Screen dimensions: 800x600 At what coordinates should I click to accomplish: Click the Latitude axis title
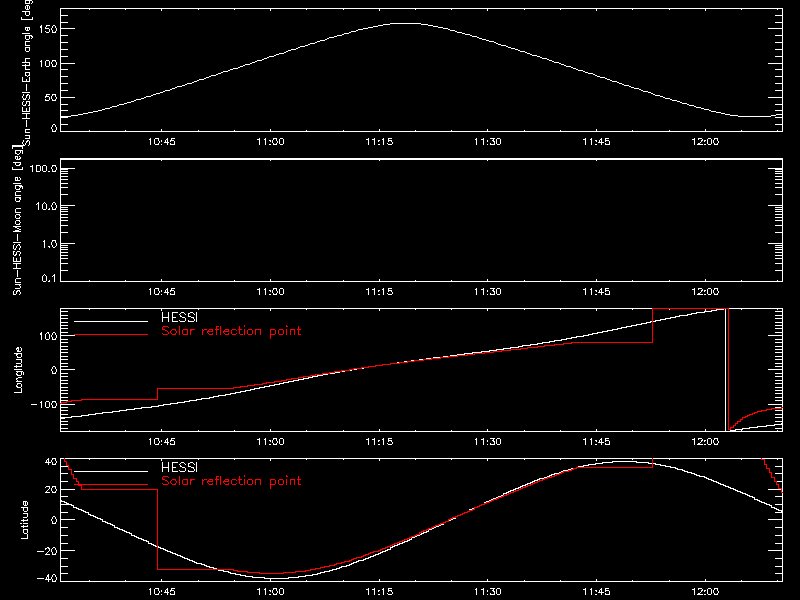[24, 520]
